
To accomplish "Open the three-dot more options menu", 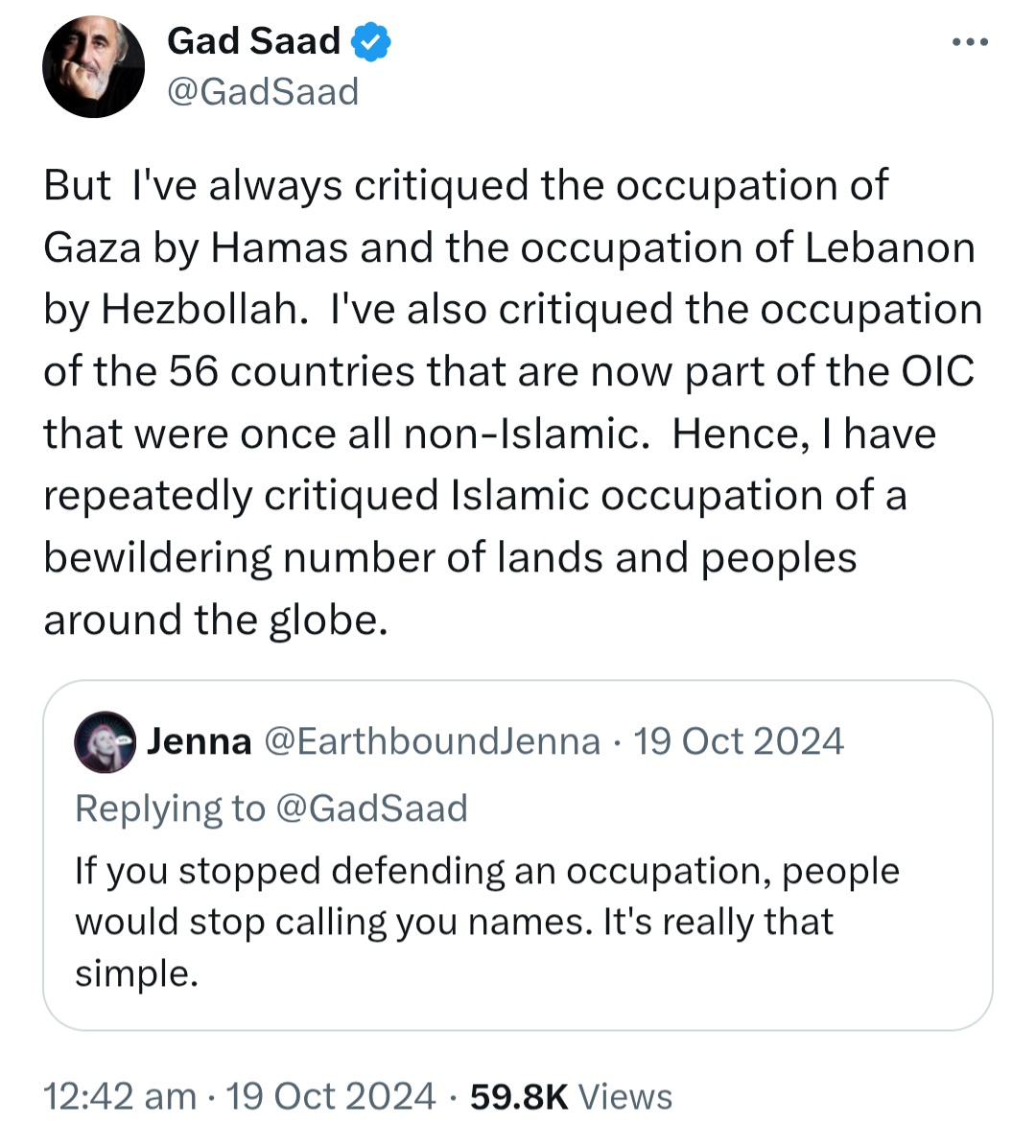I will pyautogui.click(x=969, y=42).
